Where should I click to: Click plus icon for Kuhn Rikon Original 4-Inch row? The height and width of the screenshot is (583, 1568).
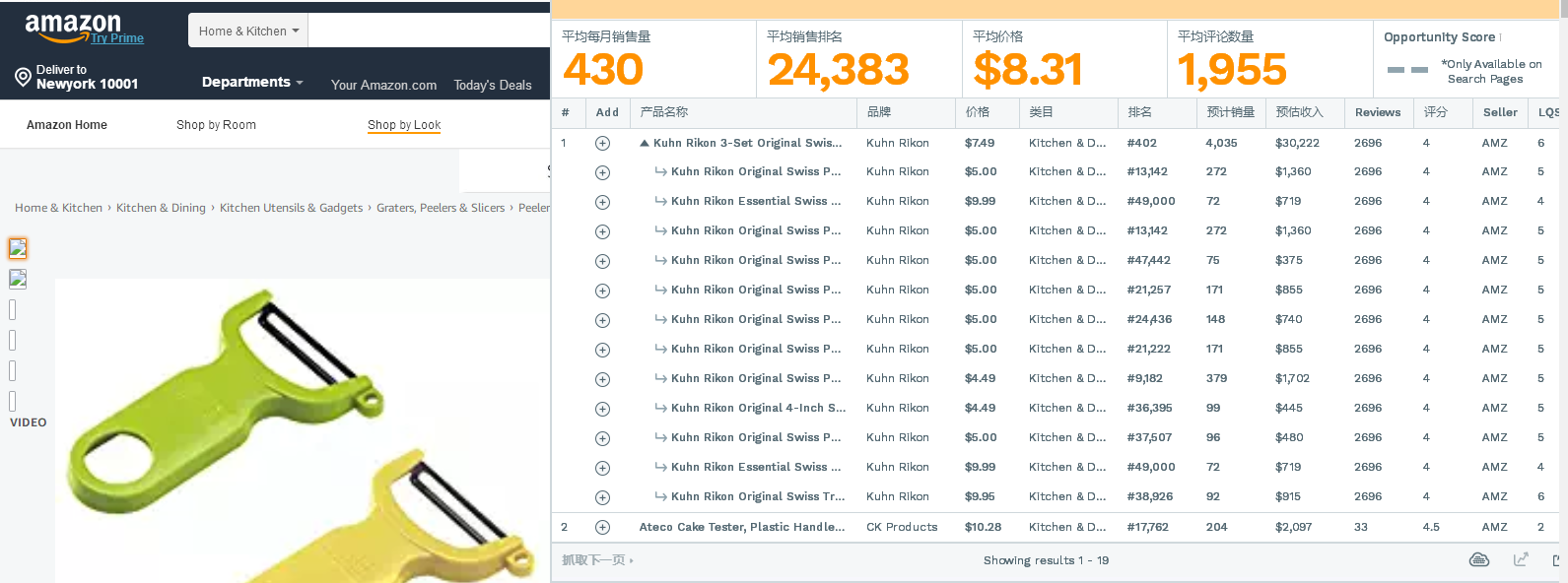603,409
